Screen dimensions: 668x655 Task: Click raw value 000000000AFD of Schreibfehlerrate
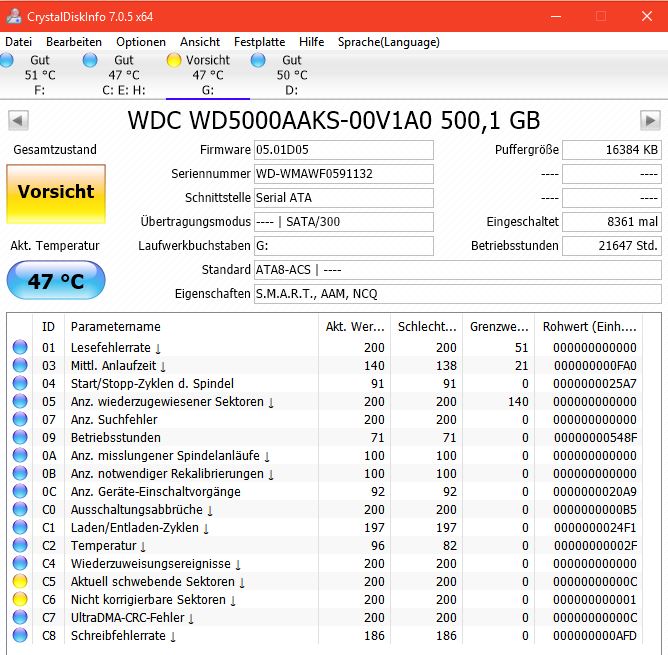(595, 636)
